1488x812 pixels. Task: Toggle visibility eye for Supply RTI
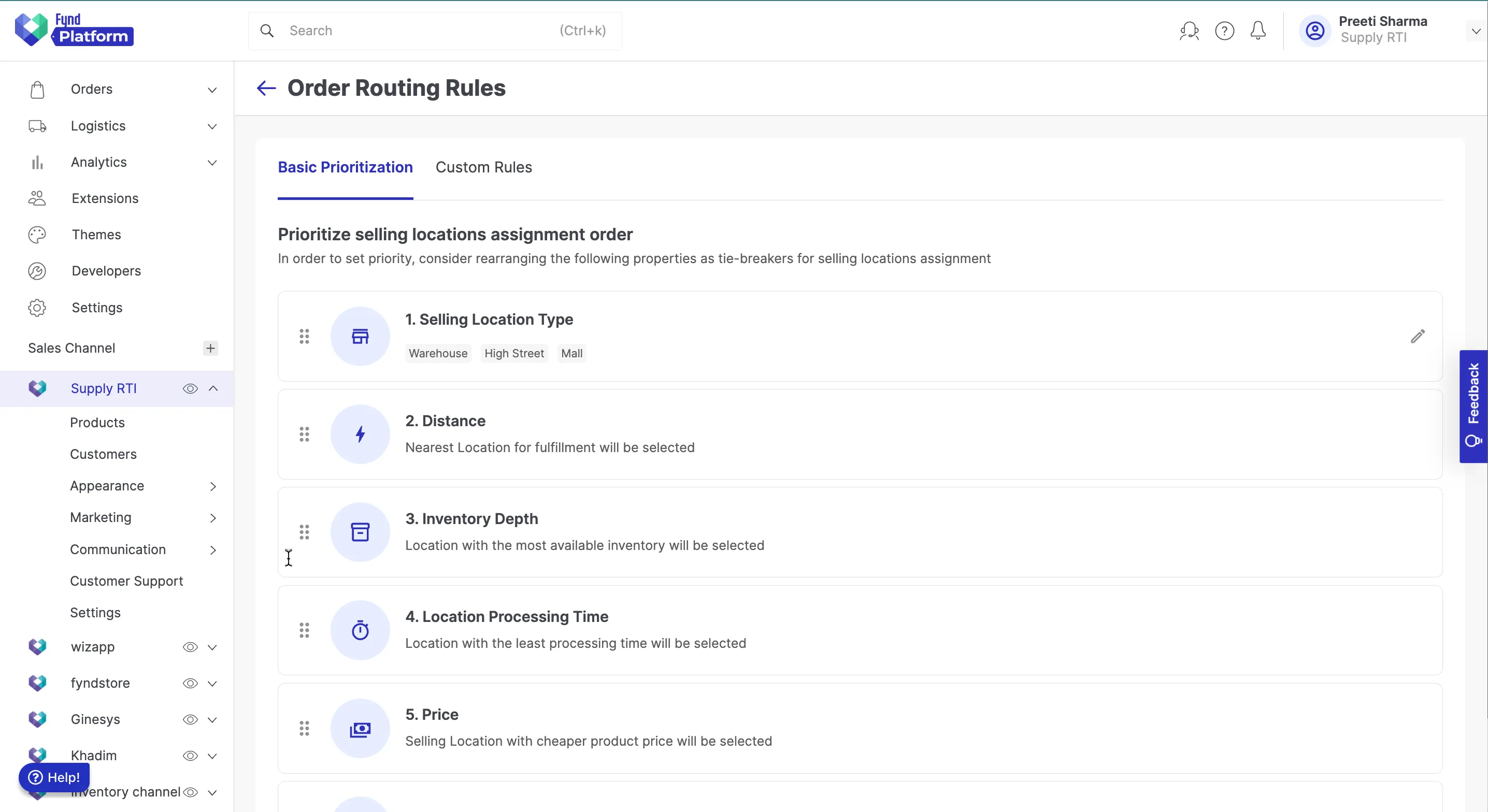coord(190,389)
